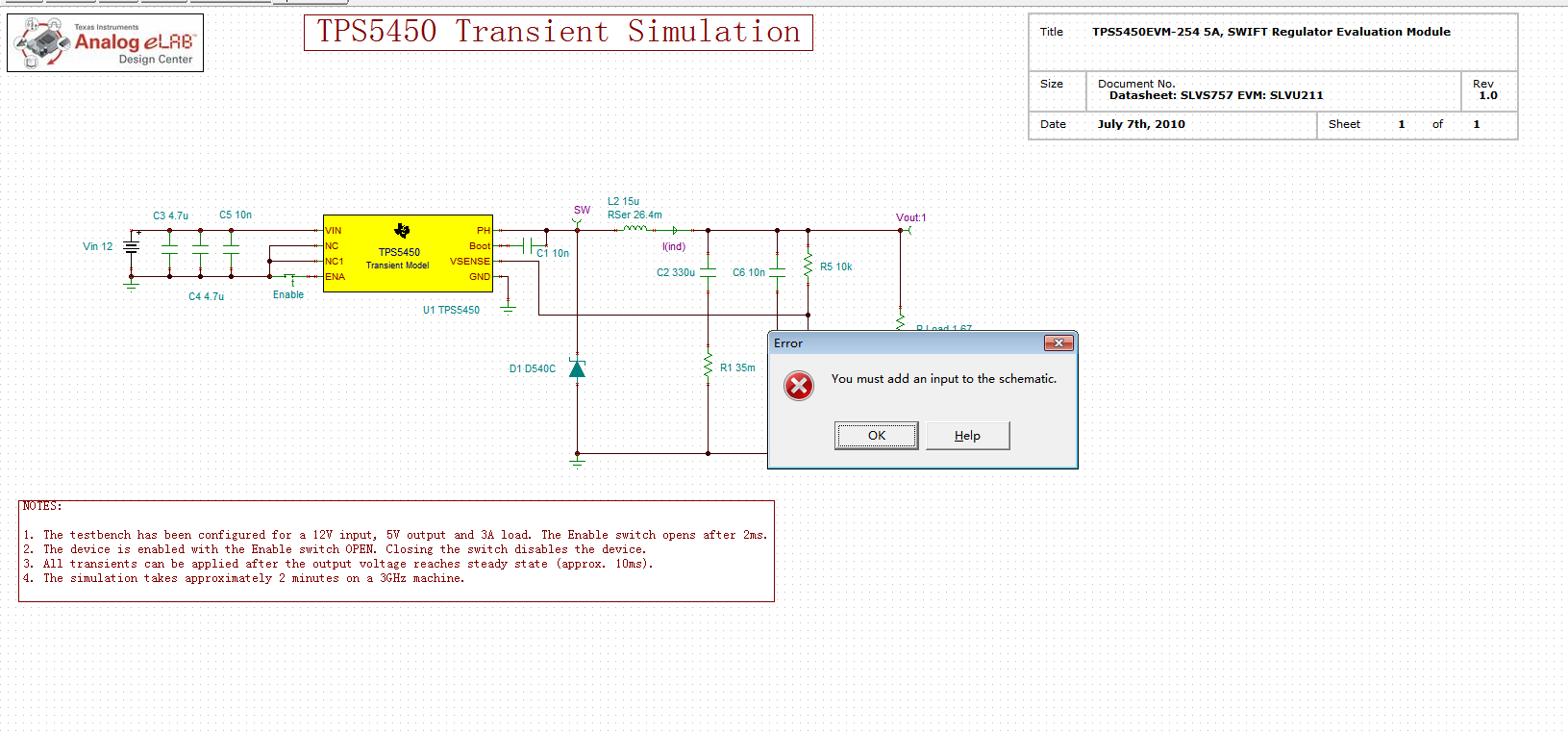Open Help from the Error dialog
The height and width of the screenshot is (734, 1568).
[967, 436]
